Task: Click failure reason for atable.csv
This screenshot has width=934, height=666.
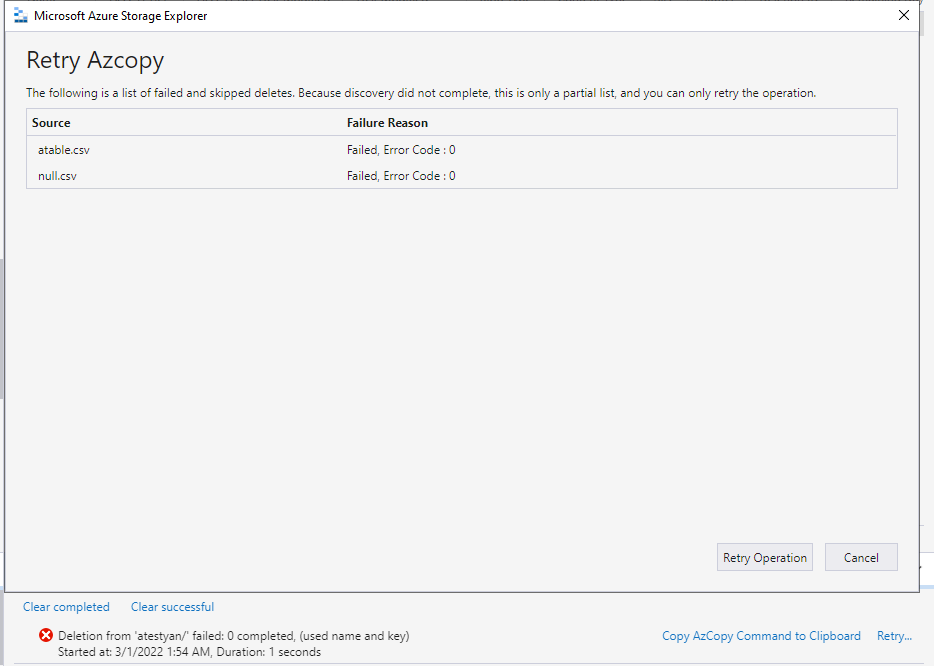Action: [401, 150]
